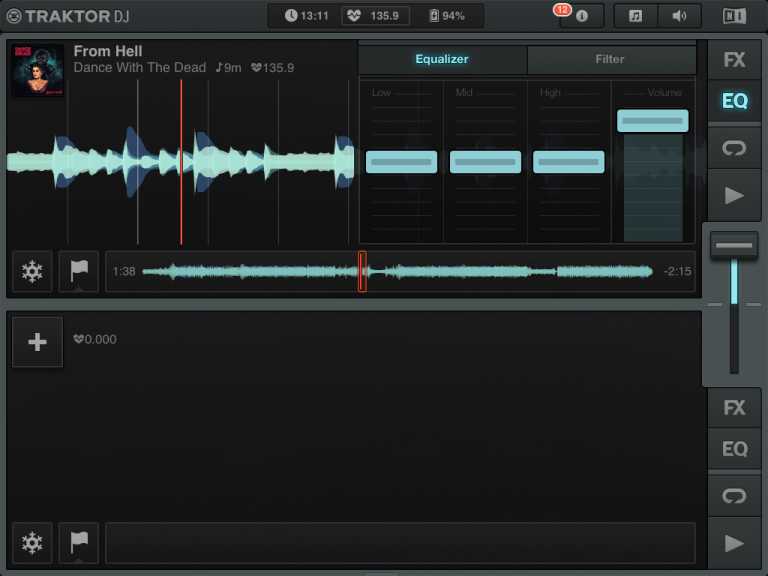Open FX panel for deck B
Screen dimensions: 768x576
pyautogui.click(x=734, y=408)
